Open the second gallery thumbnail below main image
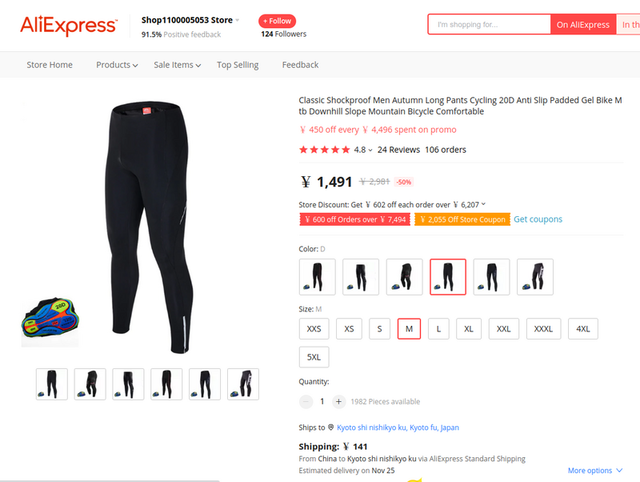640x482 pixels. point(90,384)
